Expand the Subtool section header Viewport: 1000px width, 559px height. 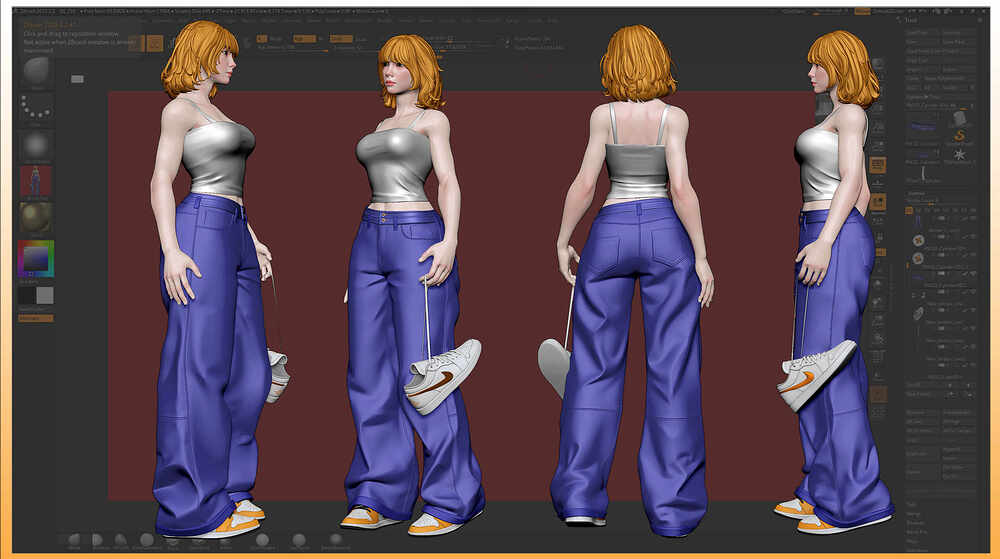[x=916, y=192]
